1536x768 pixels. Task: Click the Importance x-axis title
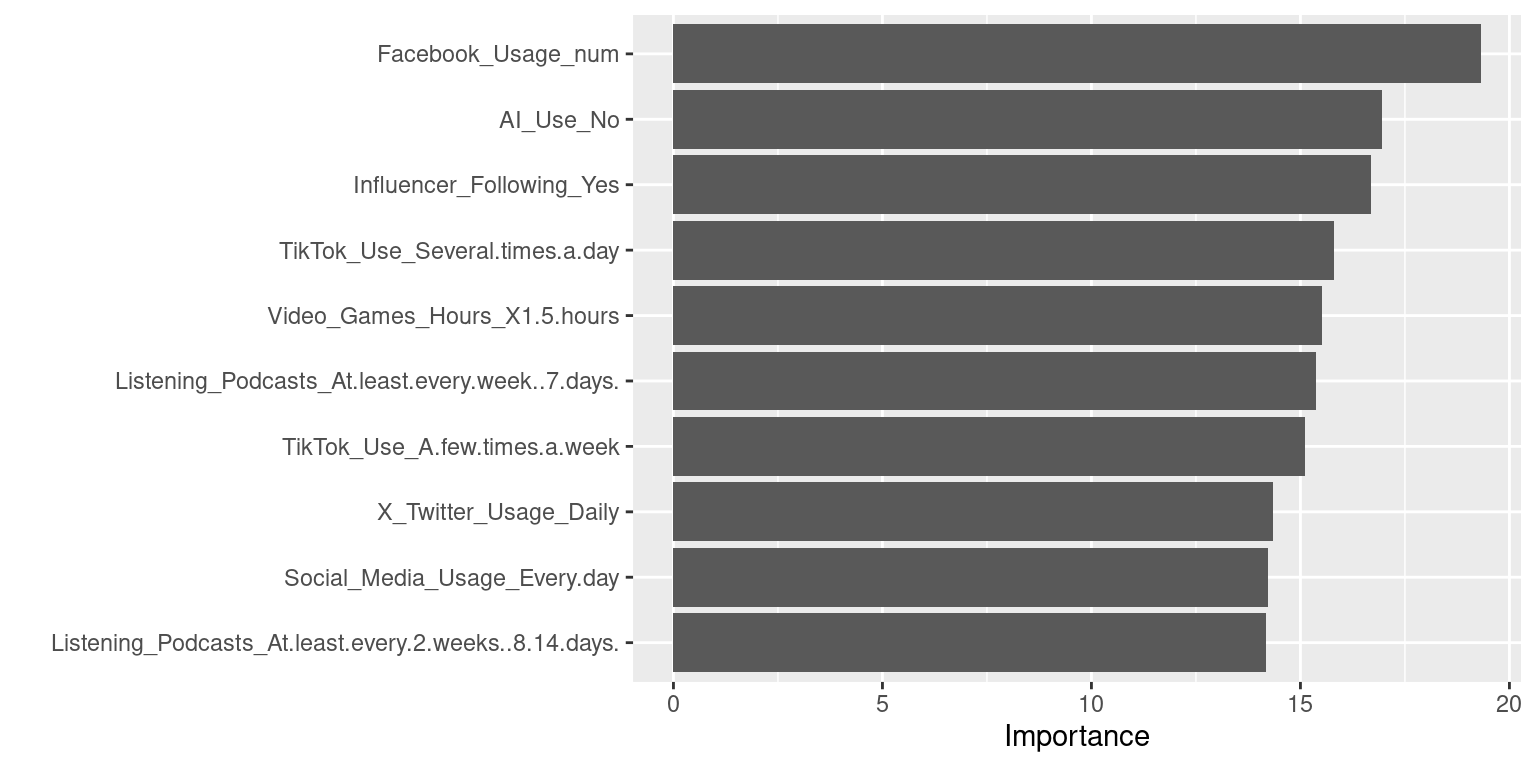(x=1076, y=737)
